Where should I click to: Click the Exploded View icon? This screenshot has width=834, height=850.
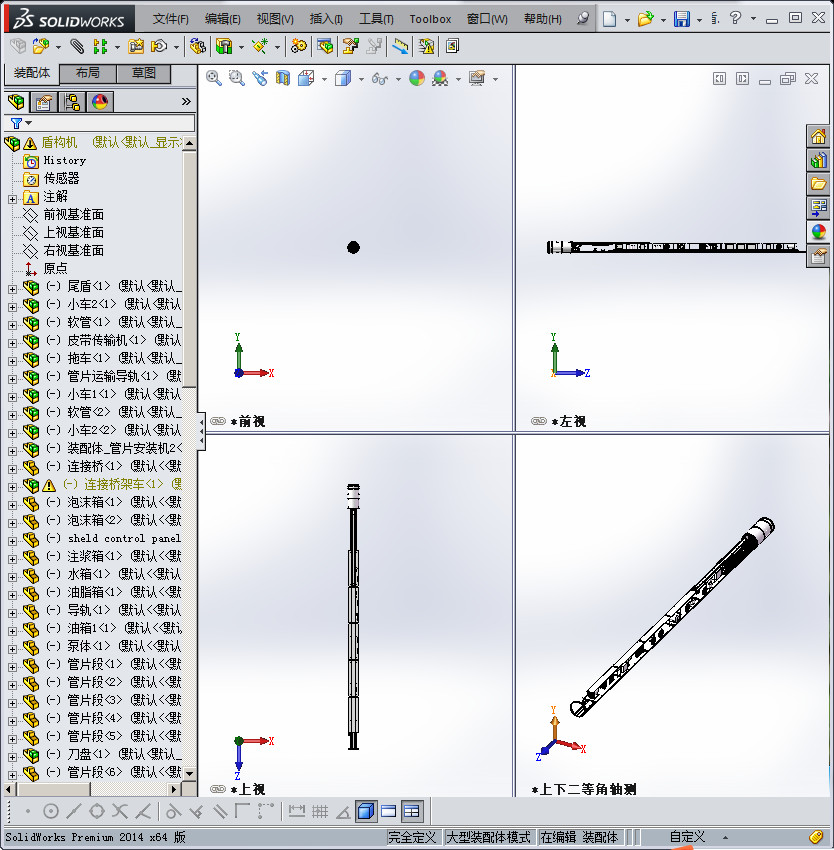pyautogui.click(x=351, y=47)
